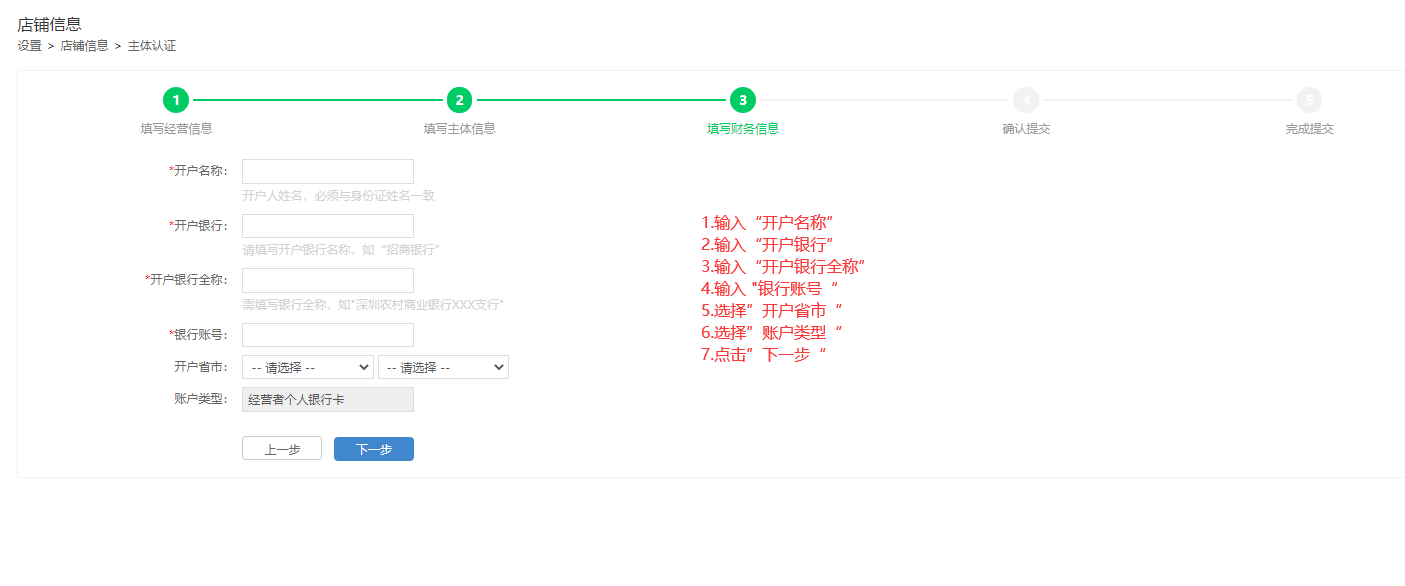Open the province 请选择 dropdown
Image resolution: width=1405 pixels, height=586 pixels.
point(307,367)
